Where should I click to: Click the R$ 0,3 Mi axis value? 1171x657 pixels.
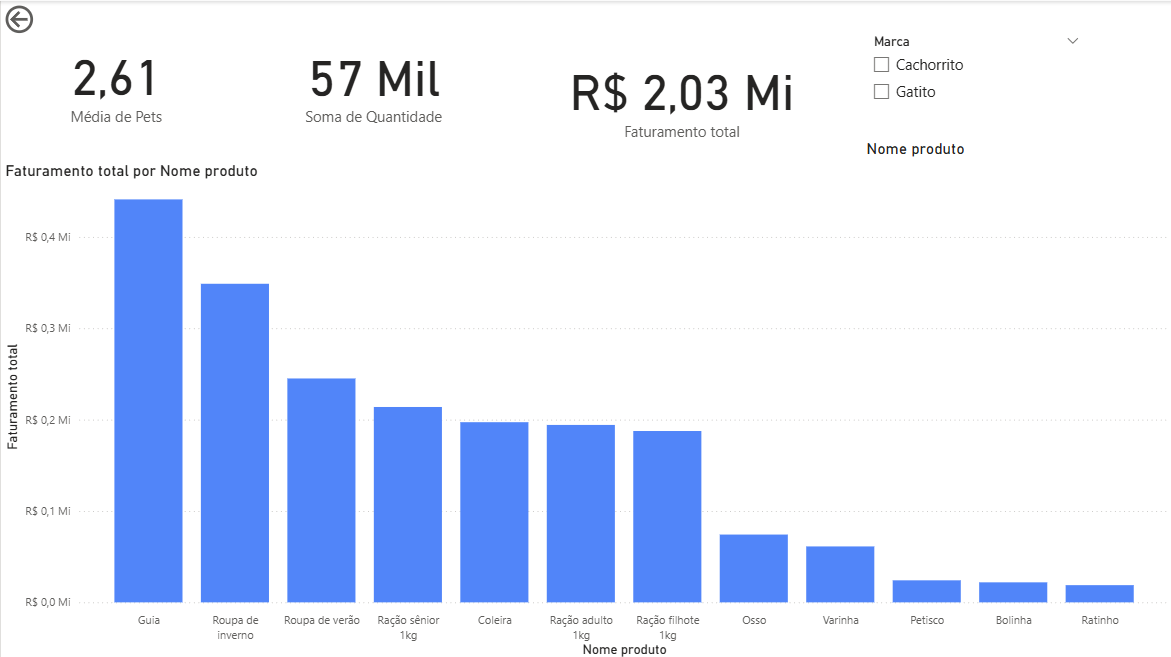point(48,328)
